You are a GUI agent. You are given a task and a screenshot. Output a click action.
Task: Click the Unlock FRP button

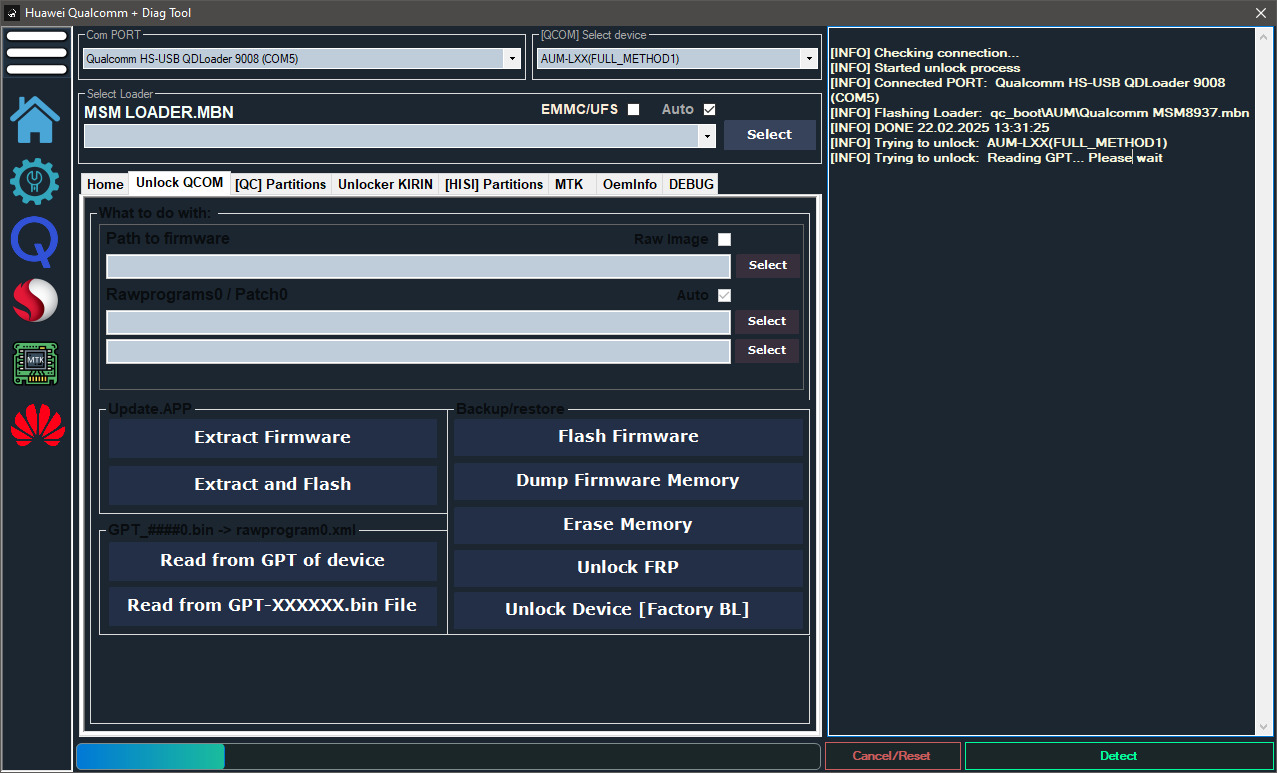(627, 567)
